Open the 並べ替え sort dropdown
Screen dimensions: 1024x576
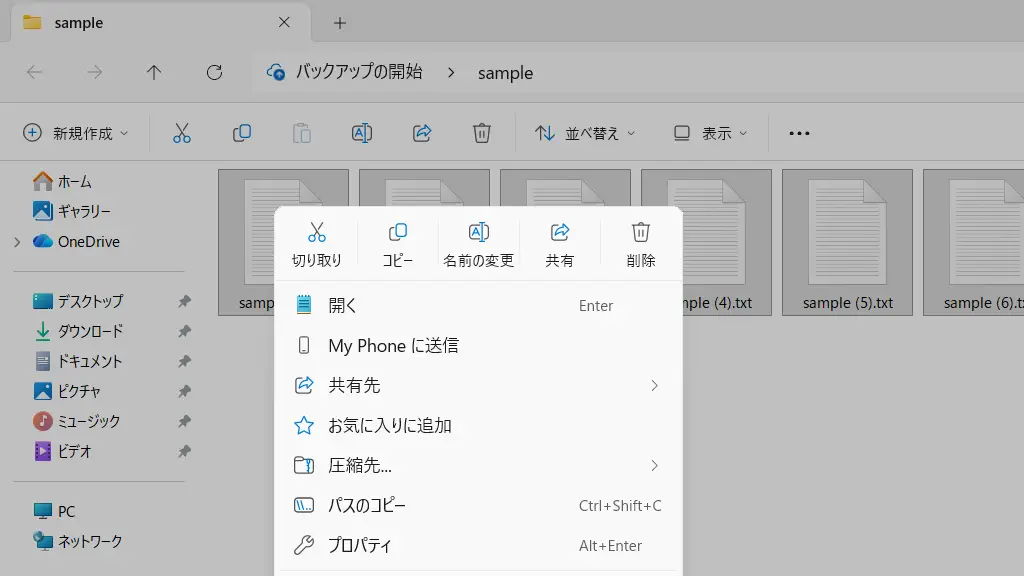point(585,133)
